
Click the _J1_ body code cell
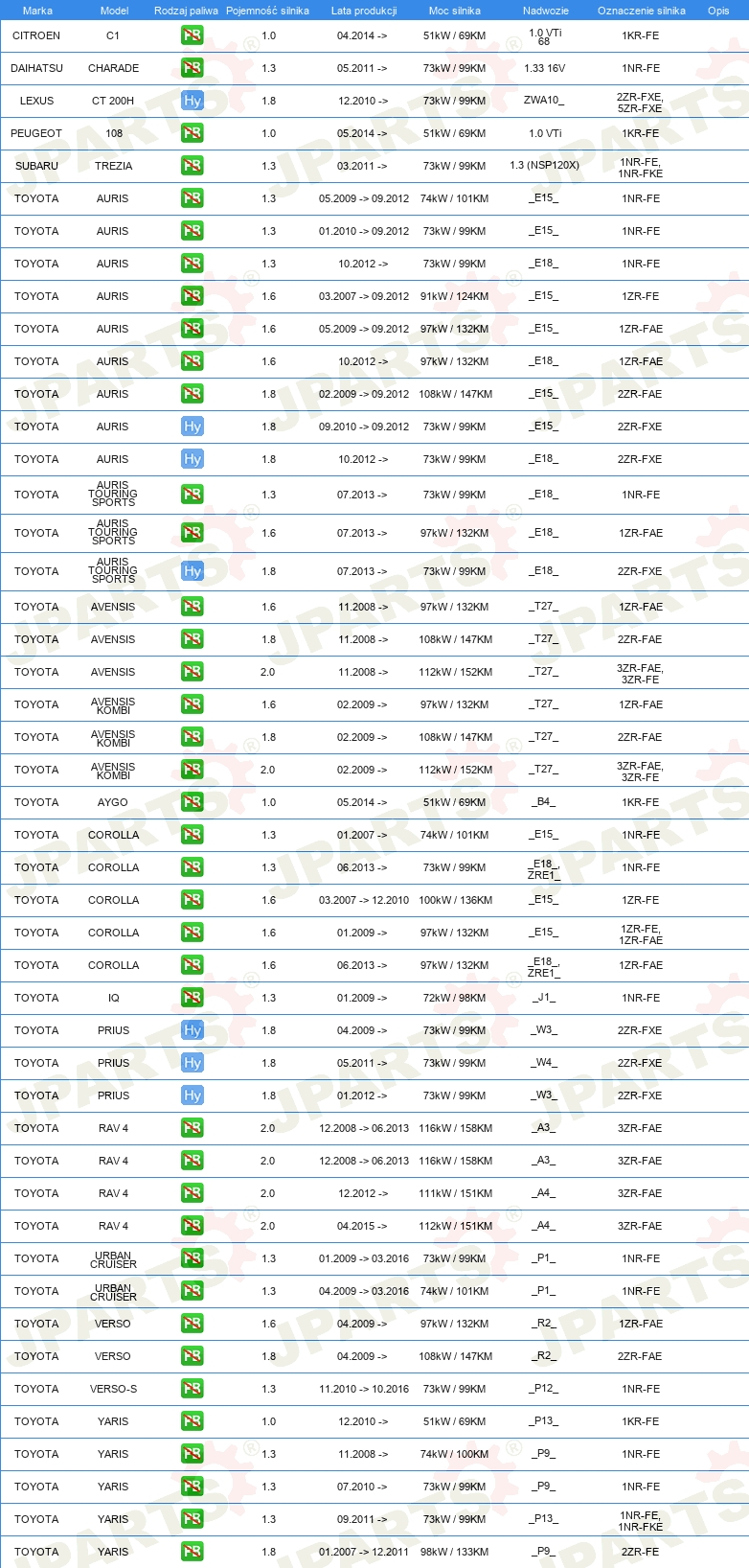(x=544, y=998)
